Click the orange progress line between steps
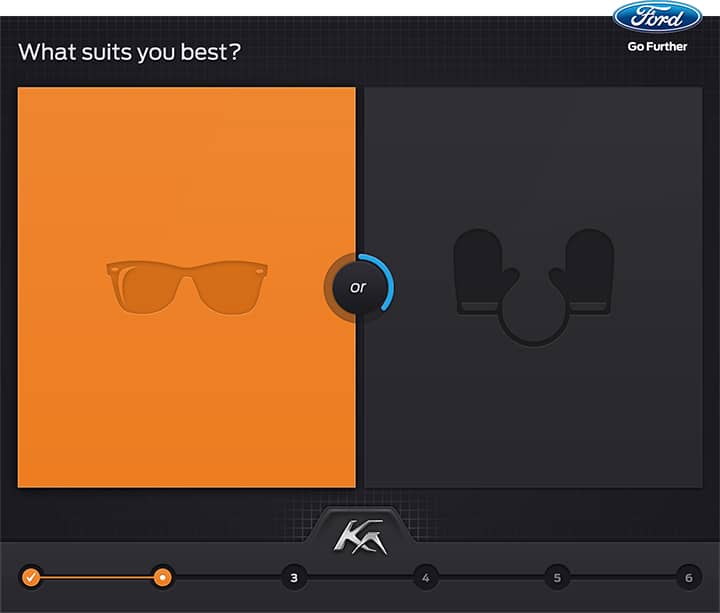 [x=97, y=577]
